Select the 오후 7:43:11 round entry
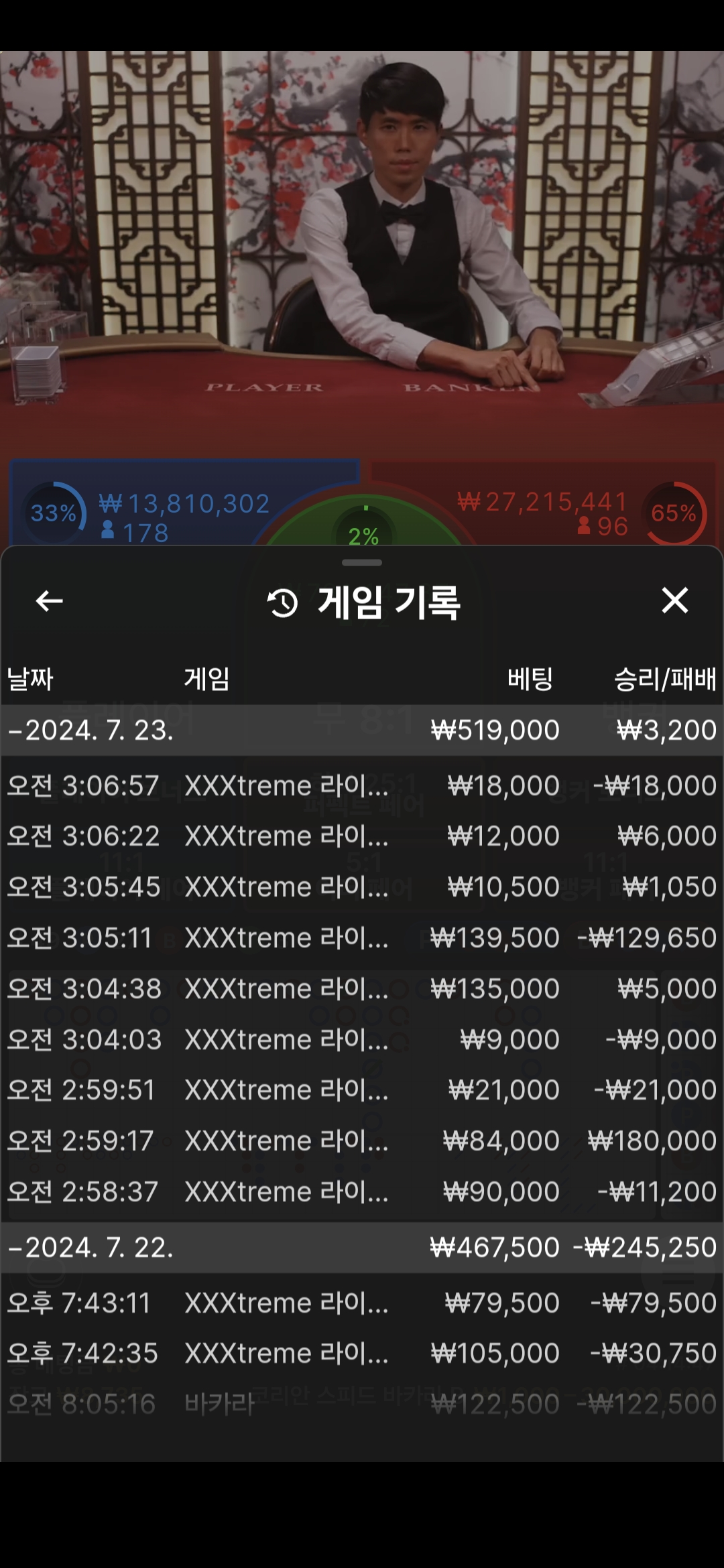The image size is (724, 1568). (x=362, y=1303)
